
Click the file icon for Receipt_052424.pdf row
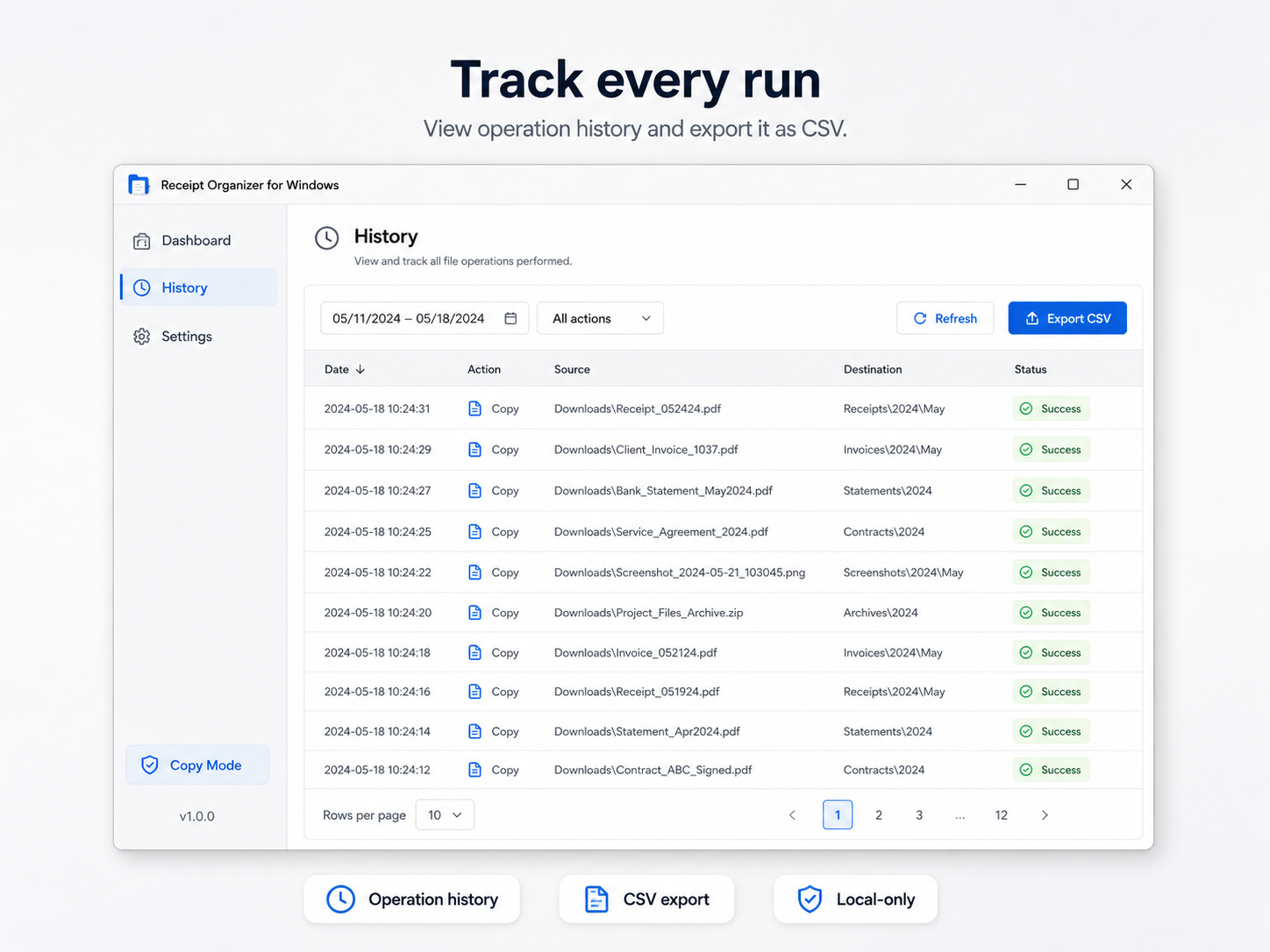[474, 409]
